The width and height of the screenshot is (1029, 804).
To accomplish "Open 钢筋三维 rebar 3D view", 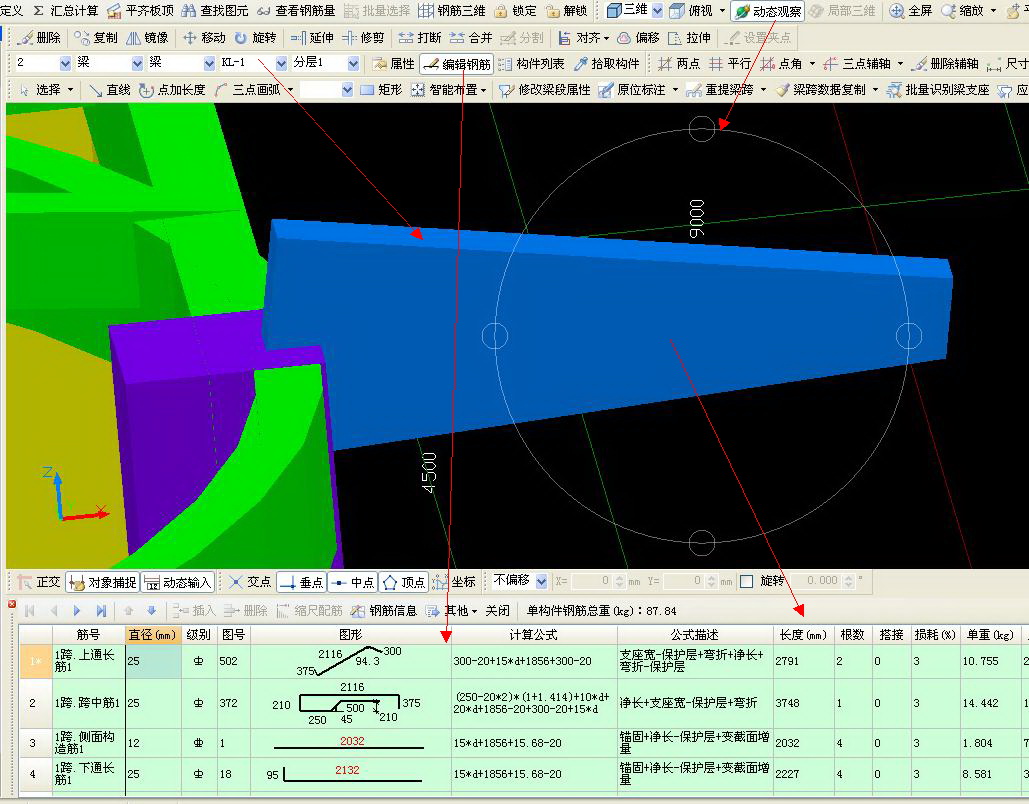I will [453, 11].
